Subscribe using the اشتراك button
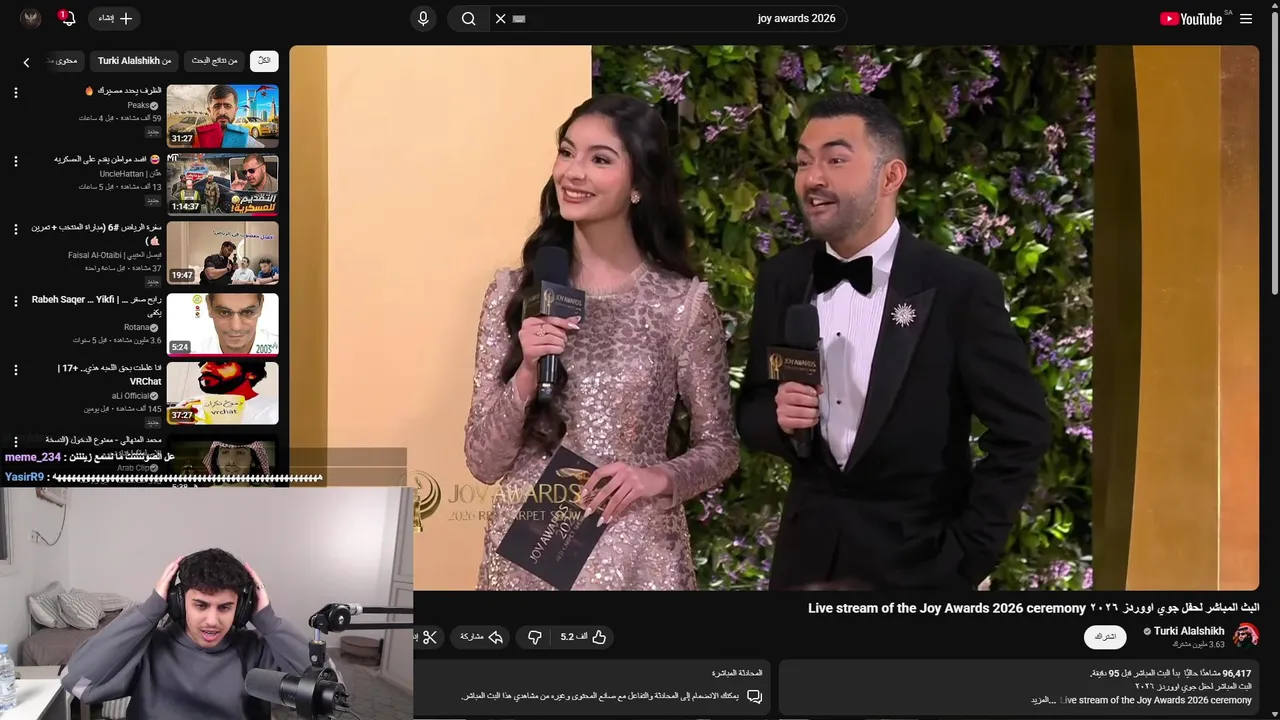Viewport: 1280px width, 720px height. pos(1105,637)
